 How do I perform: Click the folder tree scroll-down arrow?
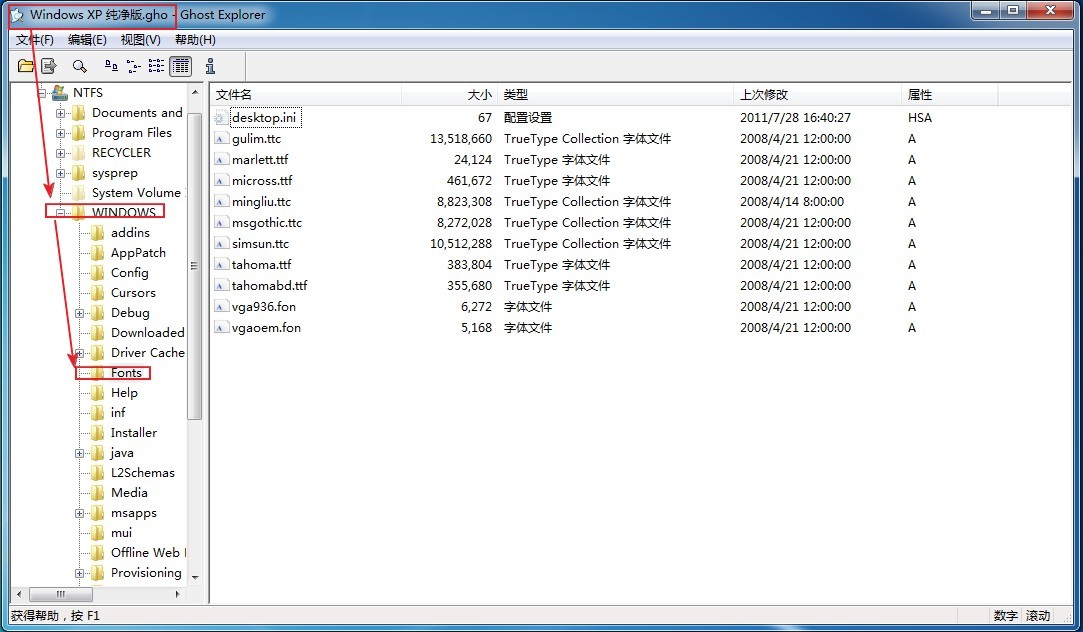(195, 577)
